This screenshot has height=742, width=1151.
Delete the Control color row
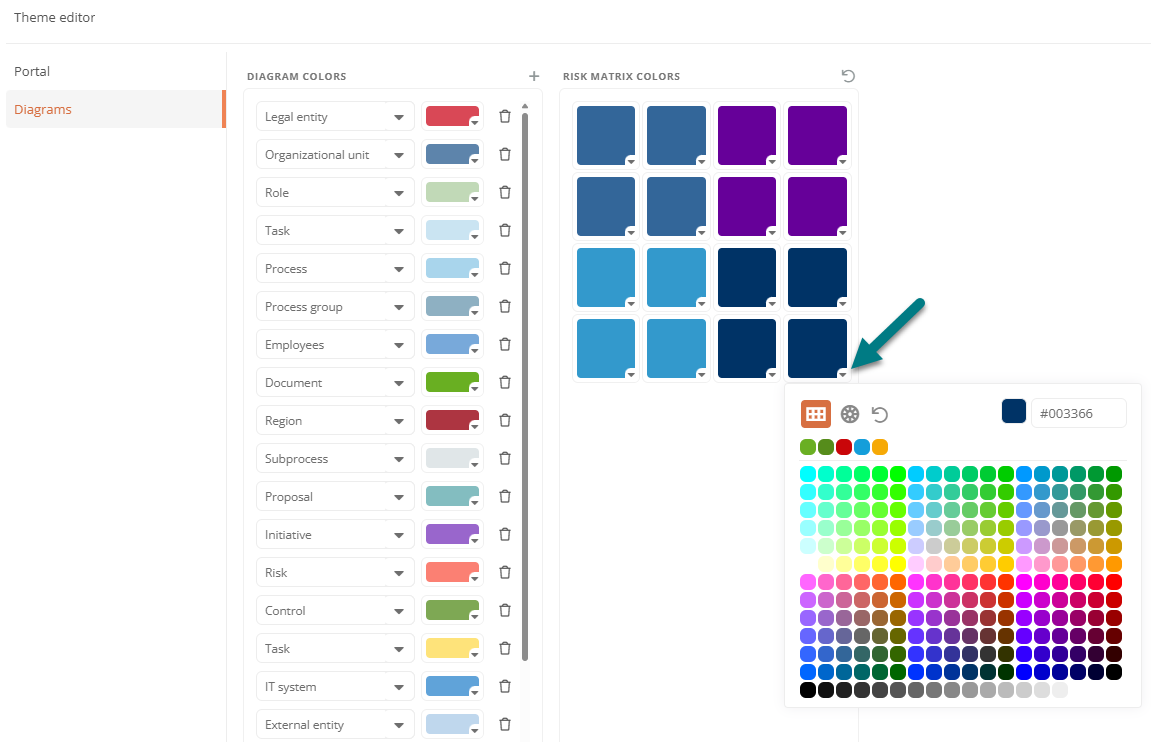[504, 611]
